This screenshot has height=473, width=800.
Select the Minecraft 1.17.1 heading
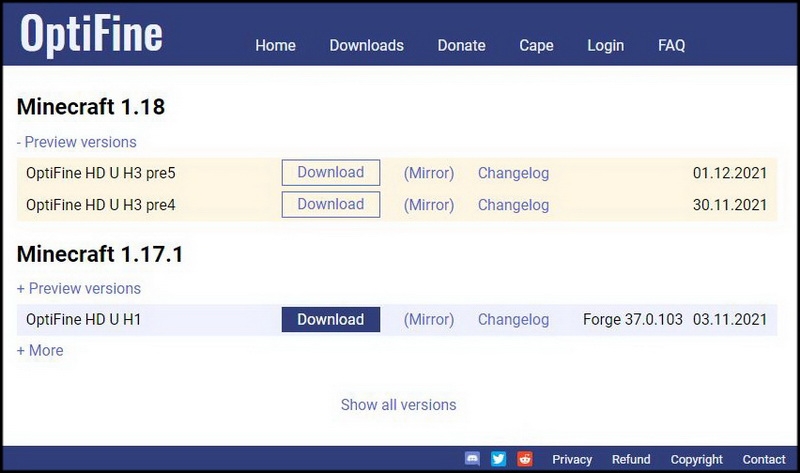(100, 254)
